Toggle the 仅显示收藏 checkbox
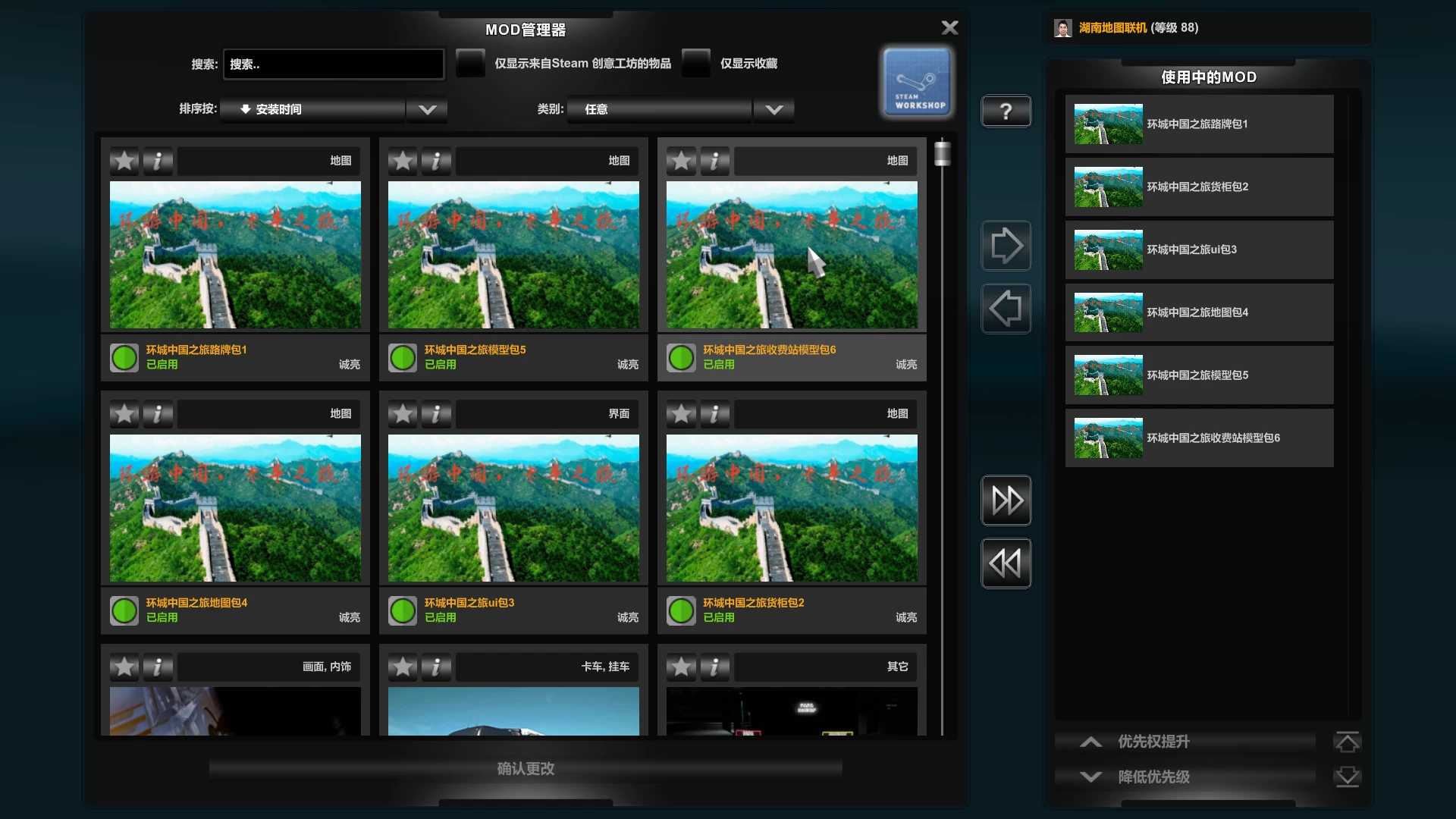The width and height of the screenshot is (1456, 819). [695, 64]
